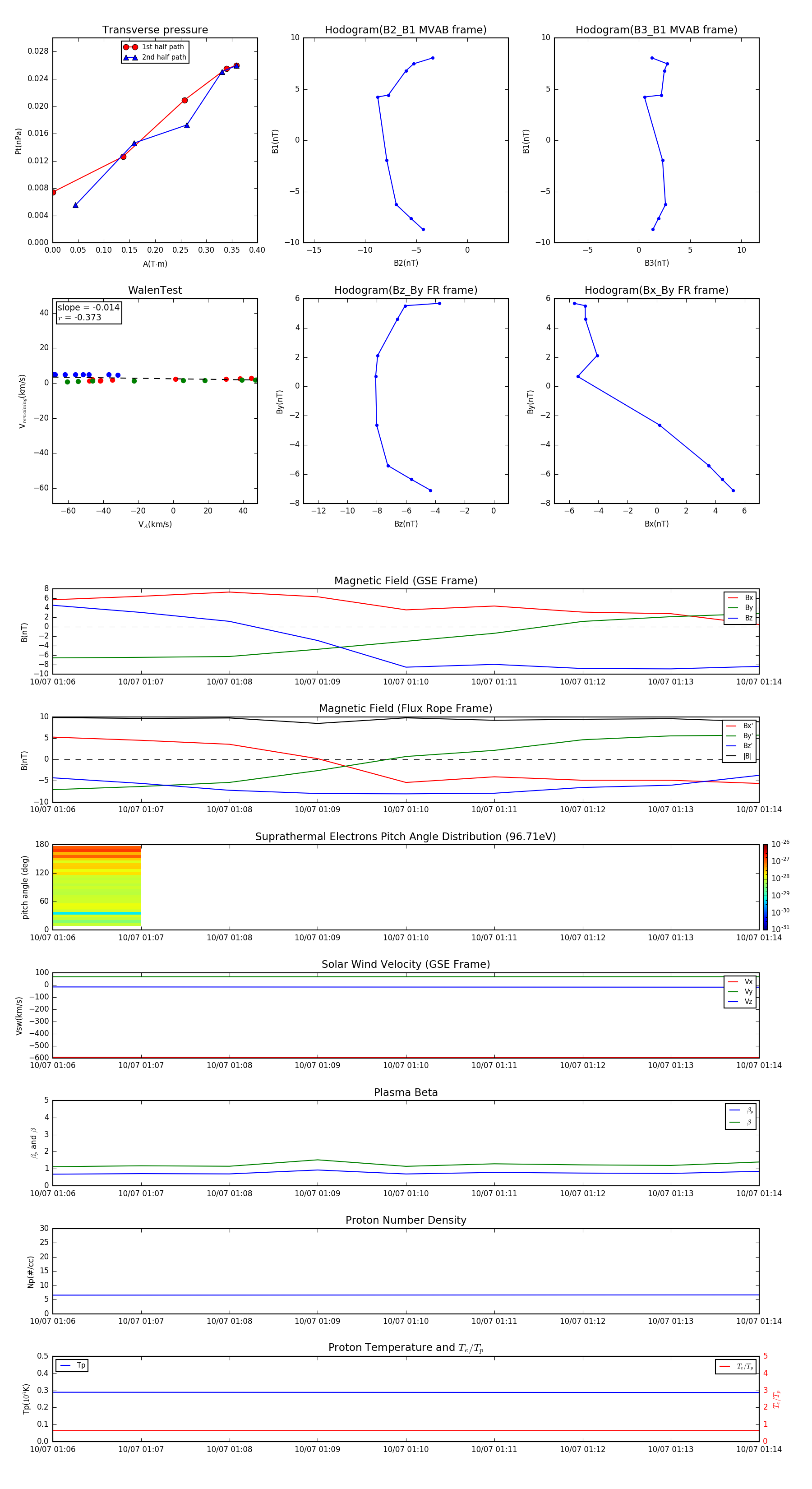This screenshot has width=812, height=1489.
Task: Click the pitch angle spectrogram heat map
Action: (97, 886)
